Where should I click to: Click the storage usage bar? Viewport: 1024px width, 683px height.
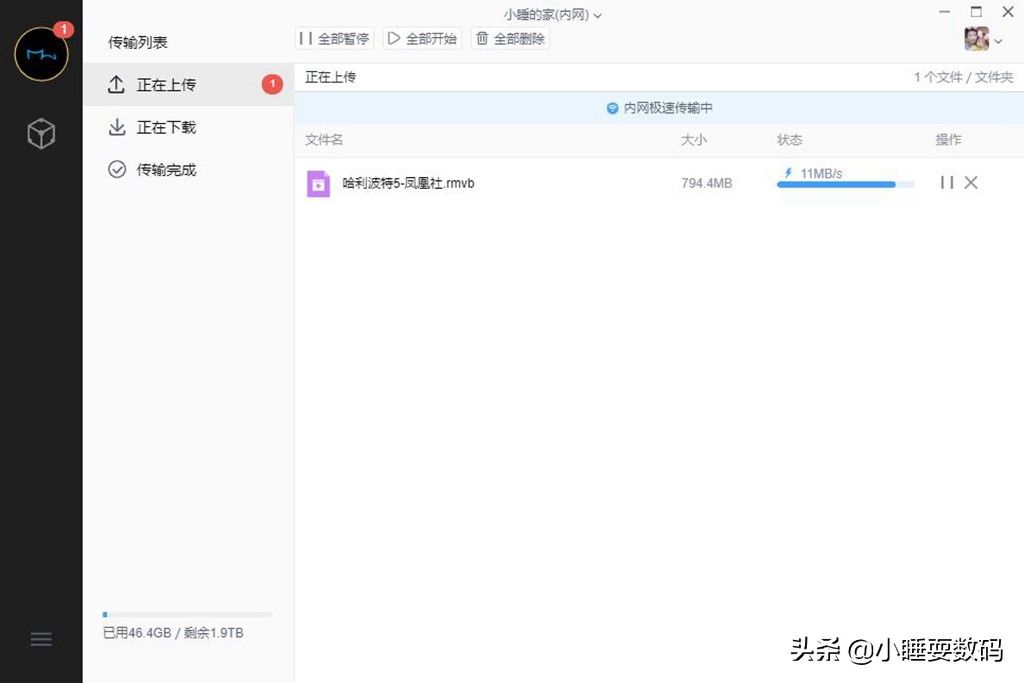tap(187, 614)
